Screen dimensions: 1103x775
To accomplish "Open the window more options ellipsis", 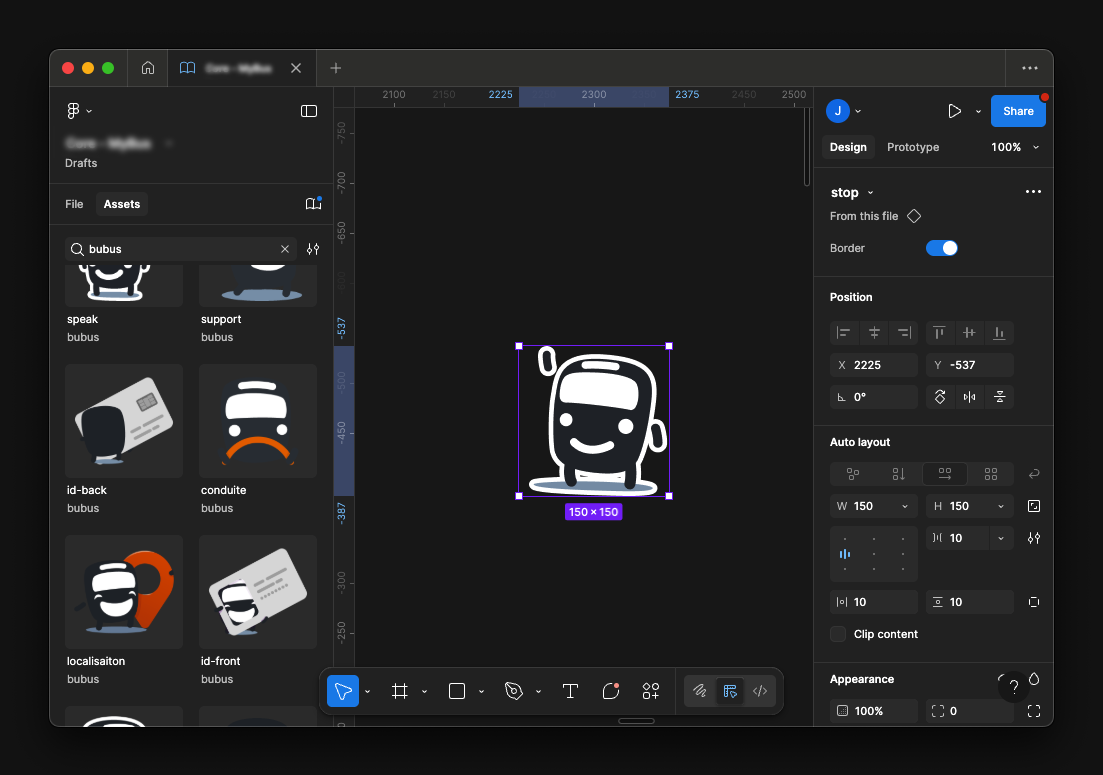I will pyautogui.click(x=1030, y=68).
